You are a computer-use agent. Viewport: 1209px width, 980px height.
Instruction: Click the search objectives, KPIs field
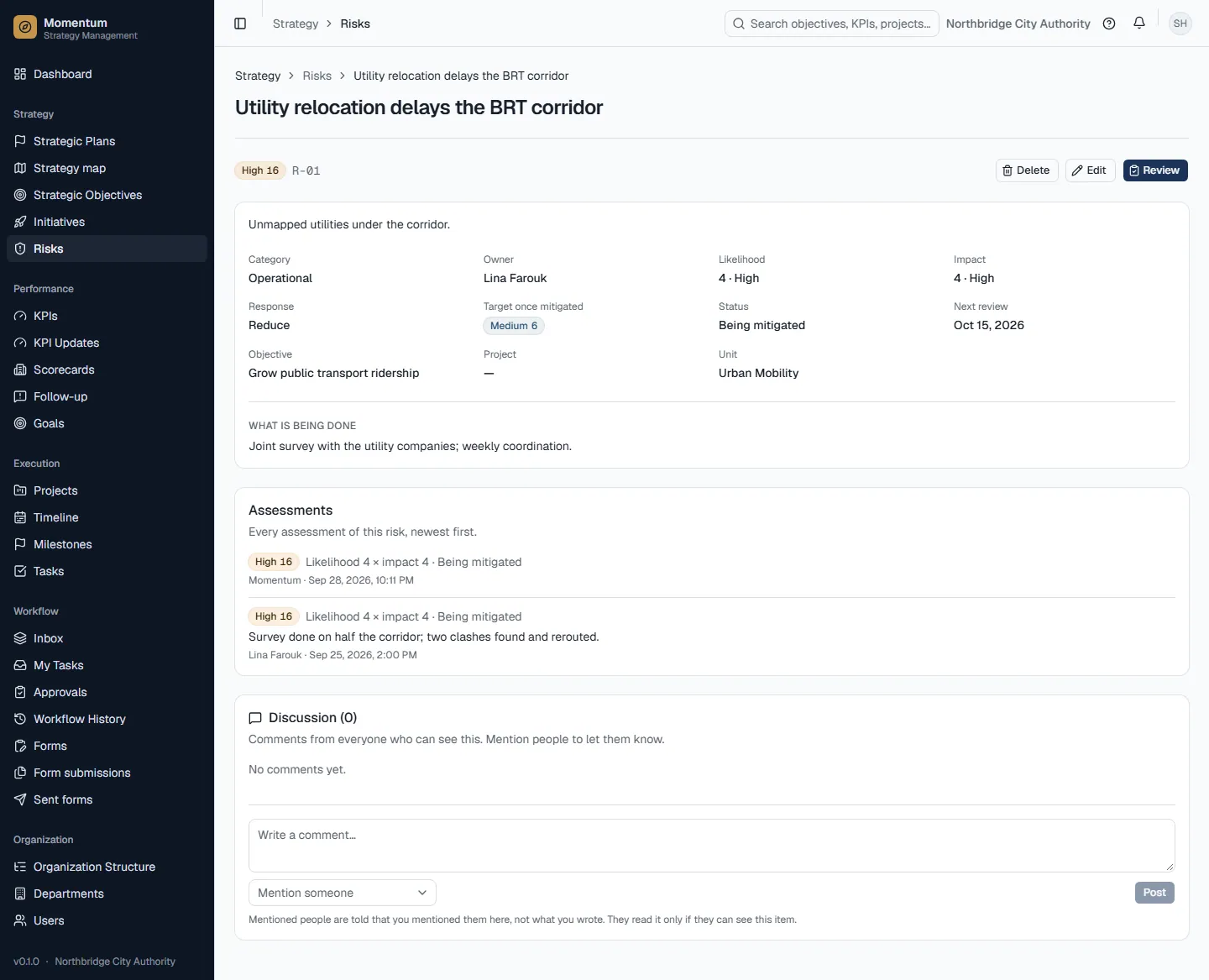832,24
